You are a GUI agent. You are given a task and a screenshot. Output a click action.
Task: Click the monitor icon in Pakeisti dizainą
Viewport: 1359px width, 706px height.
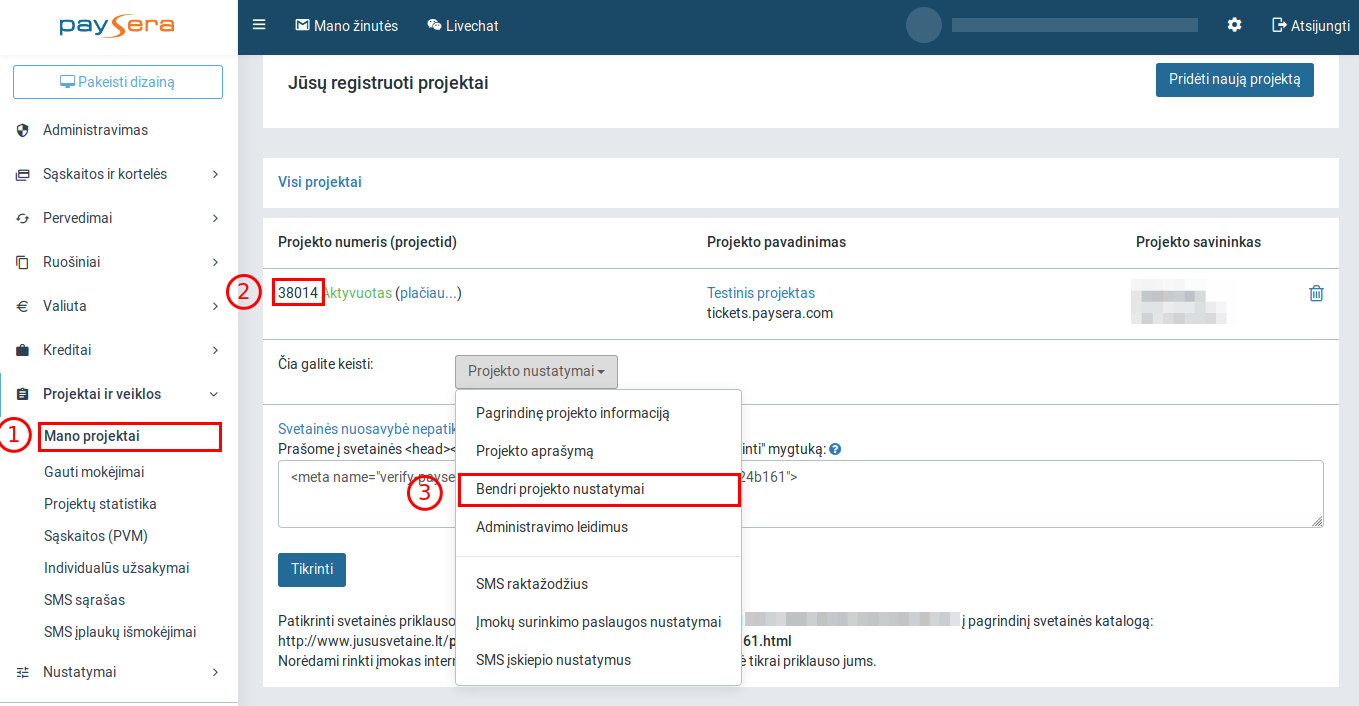67,82
